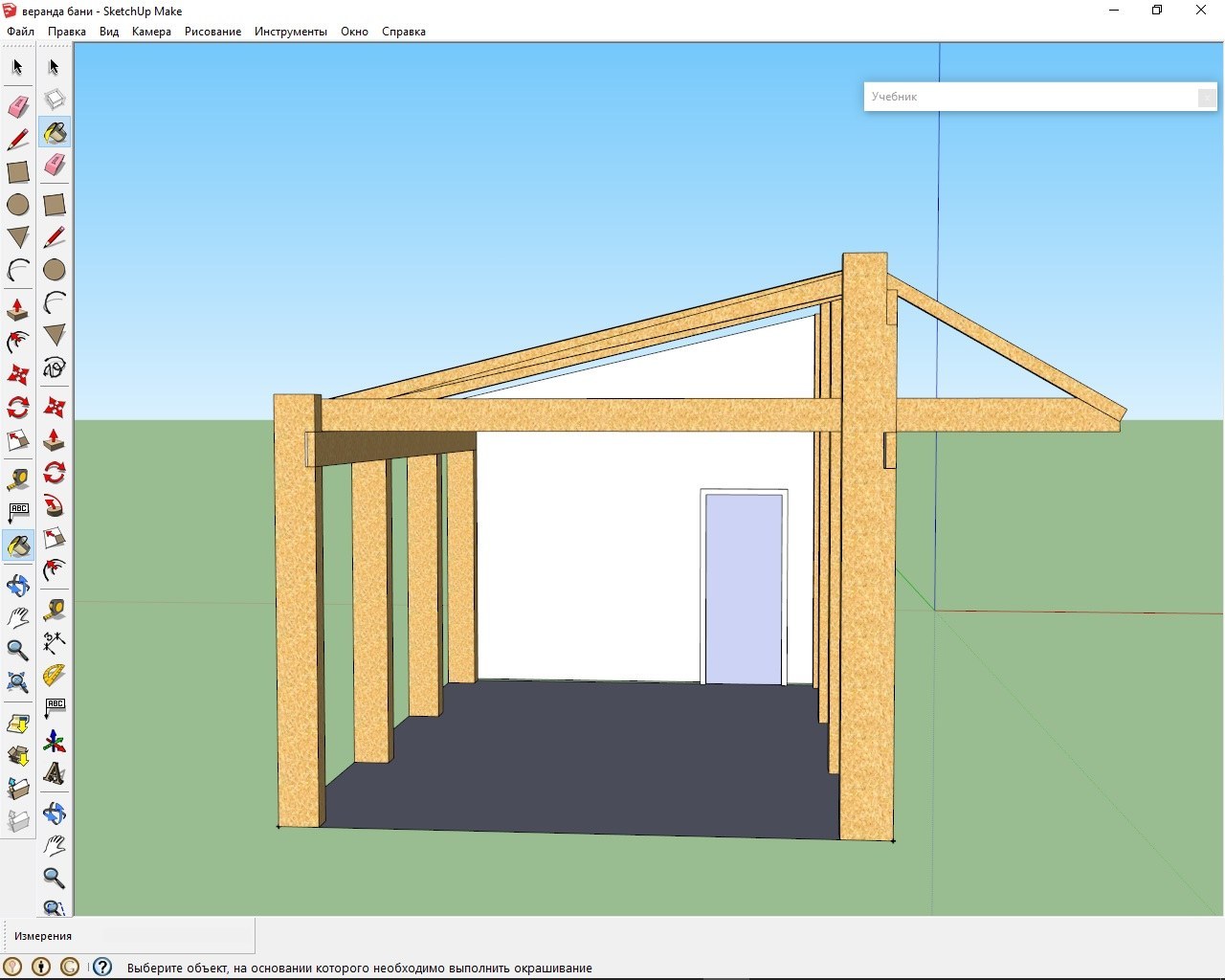The width and height of the screenshot is (1225, 980).
Task: Click the Get Models download icon
Action: 18,724
